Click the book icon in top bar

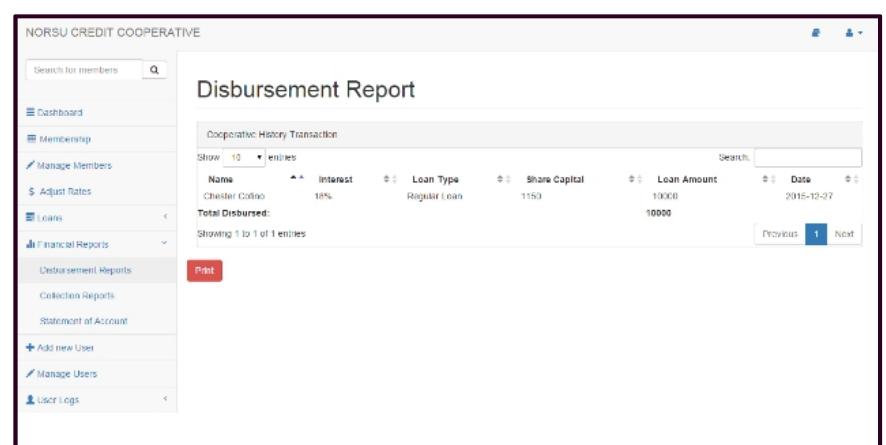pyautogui.click(x=815, y=33)
